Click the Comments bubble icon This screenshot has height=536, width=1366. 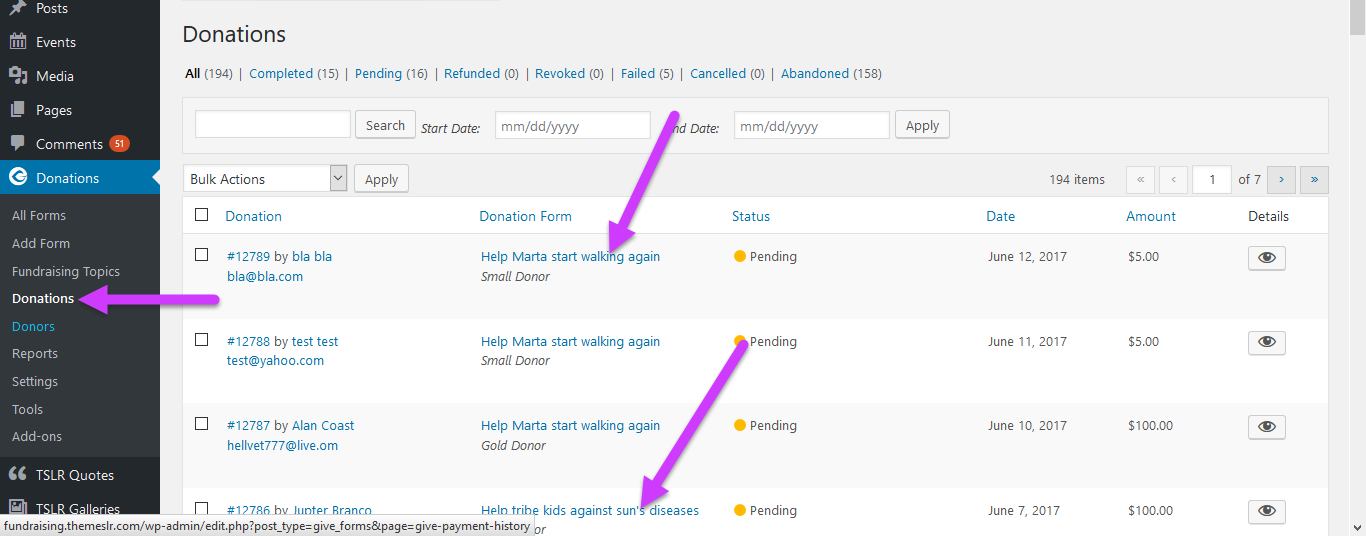18,144
